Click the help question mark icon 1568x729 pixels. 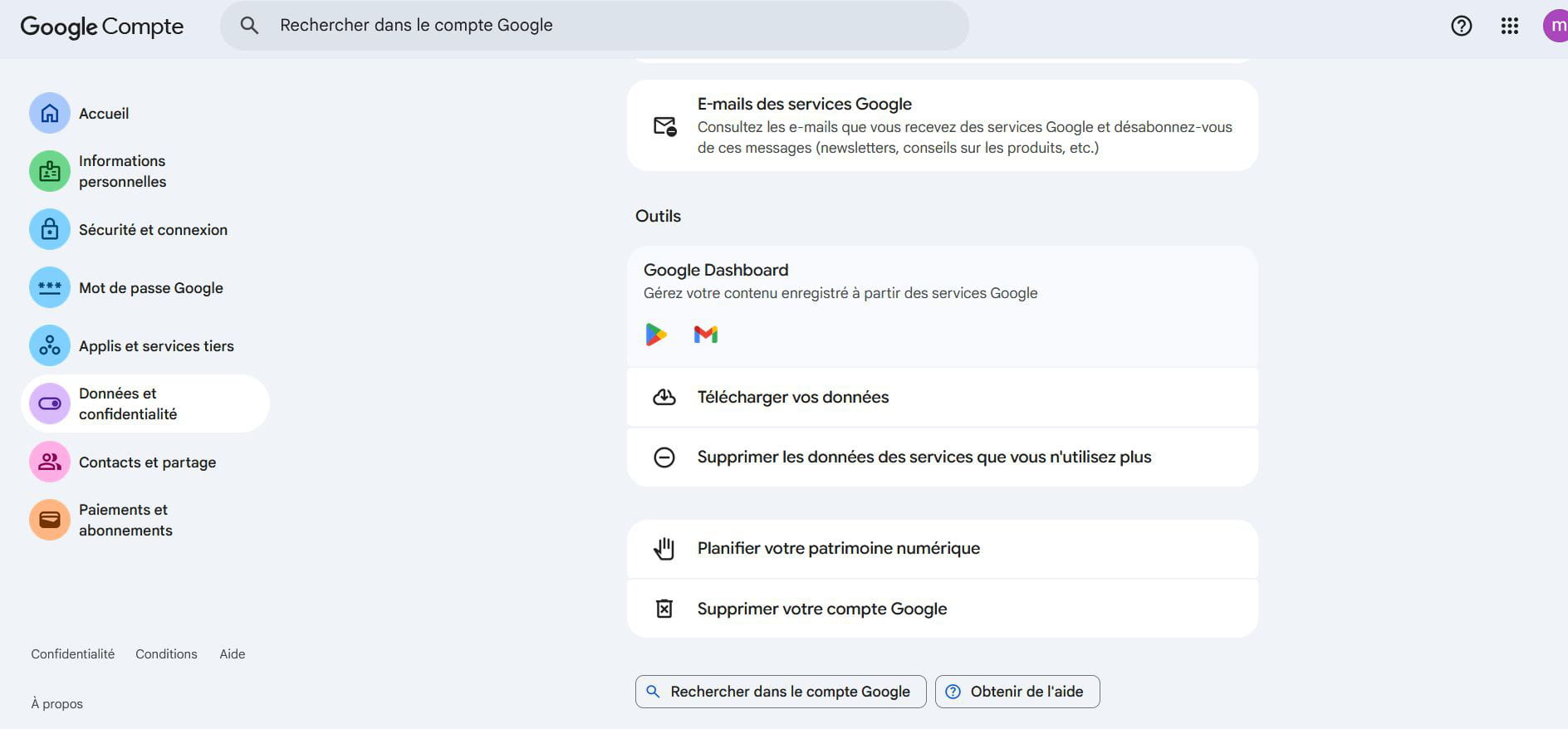coord(1461,26)
